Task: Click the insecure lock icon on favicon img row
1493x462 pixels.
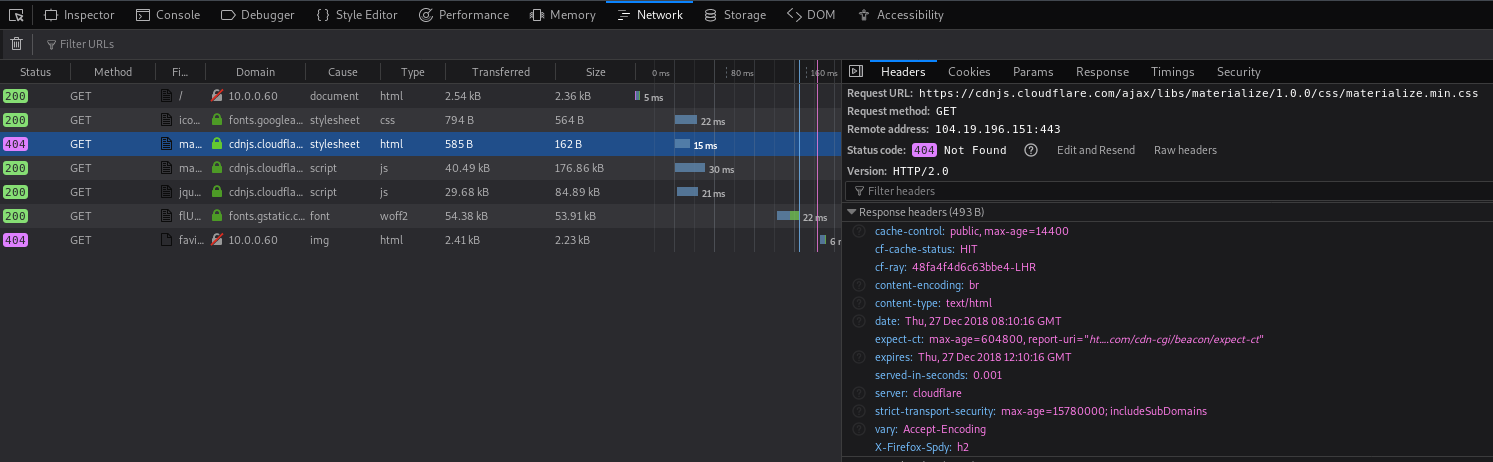Action: click(216, 240)
